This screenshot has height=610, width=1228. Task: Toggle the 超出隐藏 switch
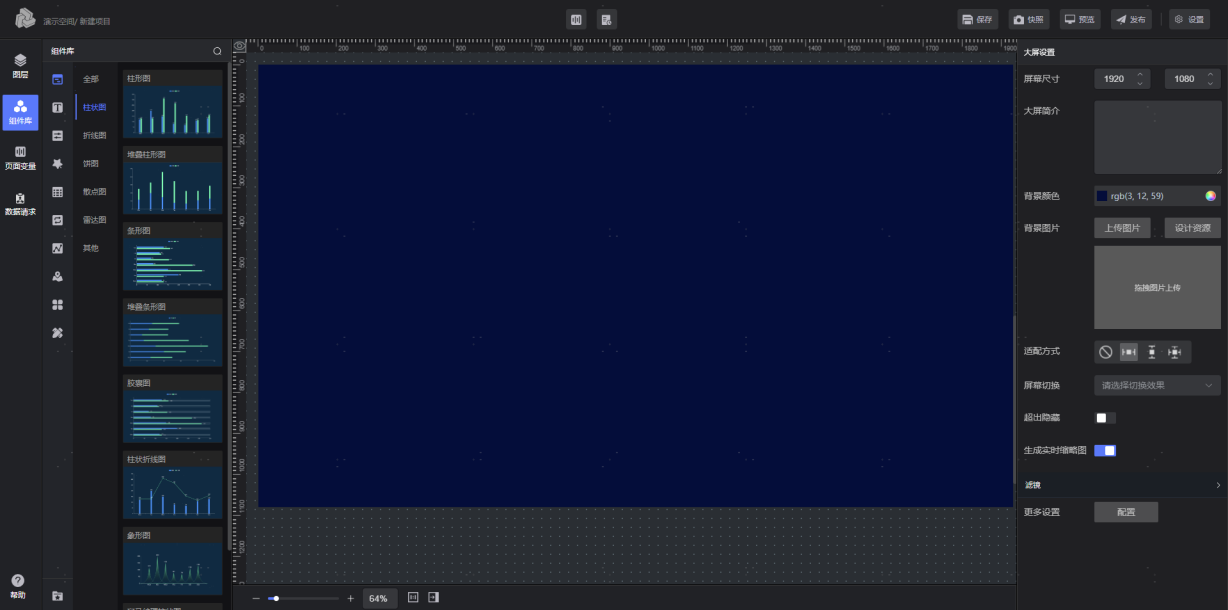pos(1105,418)
